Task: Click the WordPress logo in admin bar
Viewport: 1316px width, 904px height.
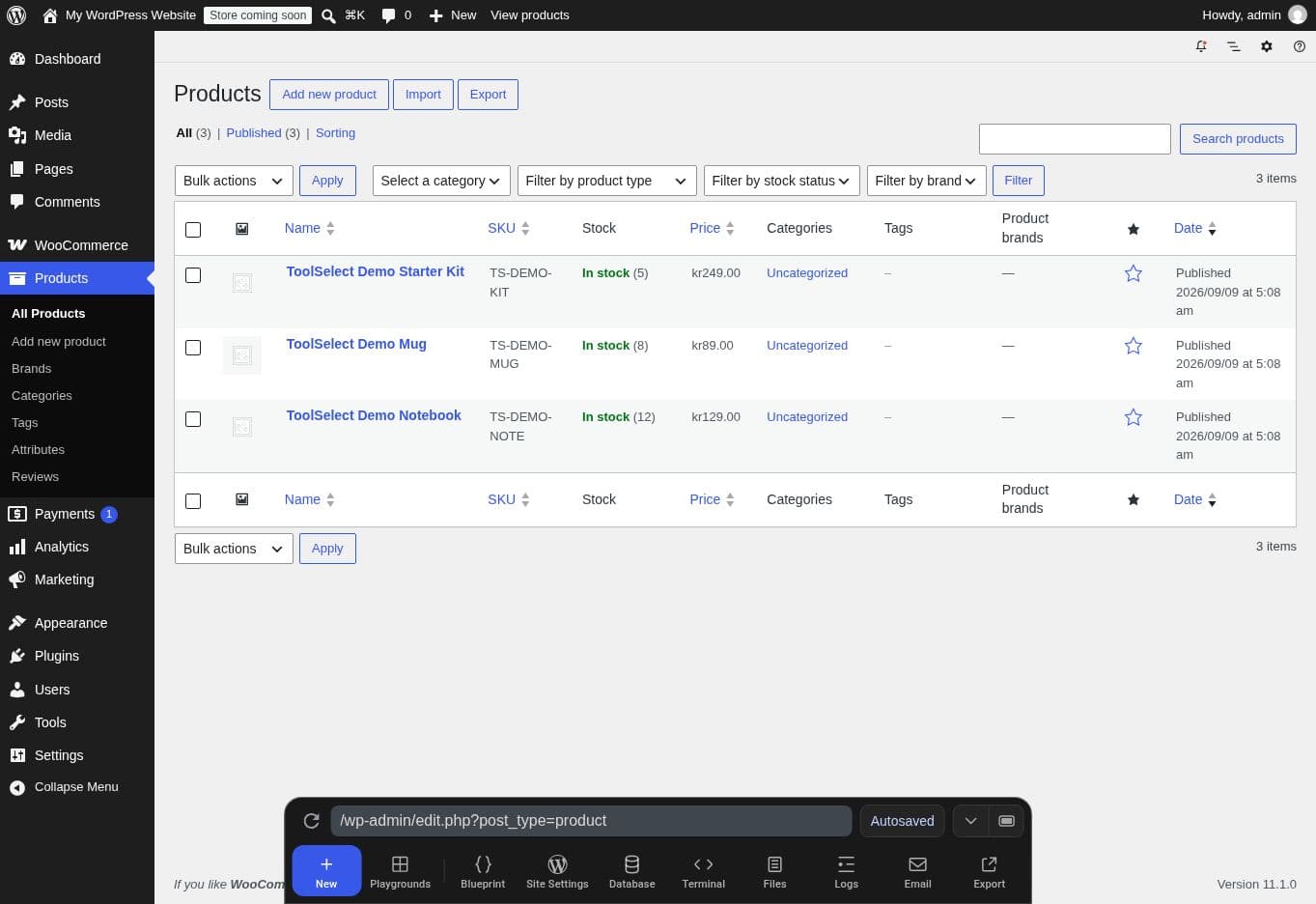Action: [16, 15]
